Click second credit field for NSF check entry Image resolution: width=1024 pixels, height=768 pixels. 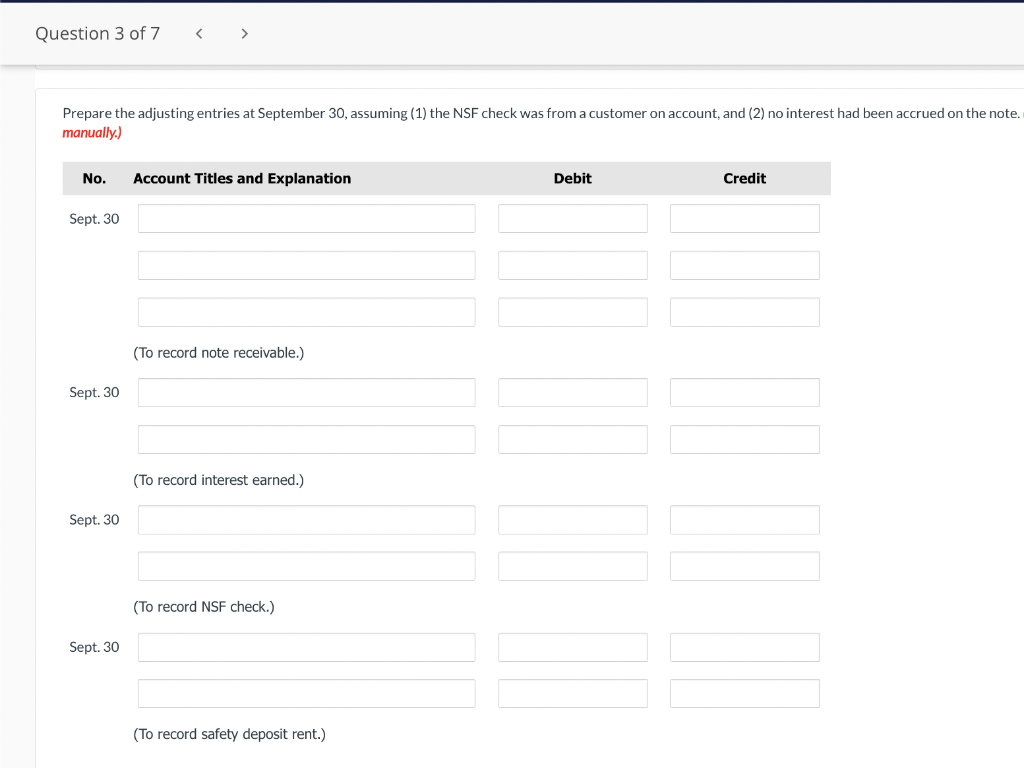coord(744,566)
